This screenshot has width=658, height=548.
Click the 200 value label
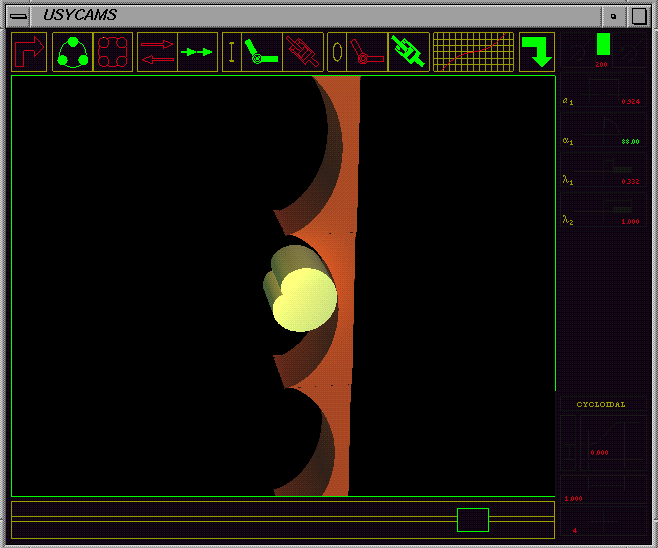tap(601, 65)
